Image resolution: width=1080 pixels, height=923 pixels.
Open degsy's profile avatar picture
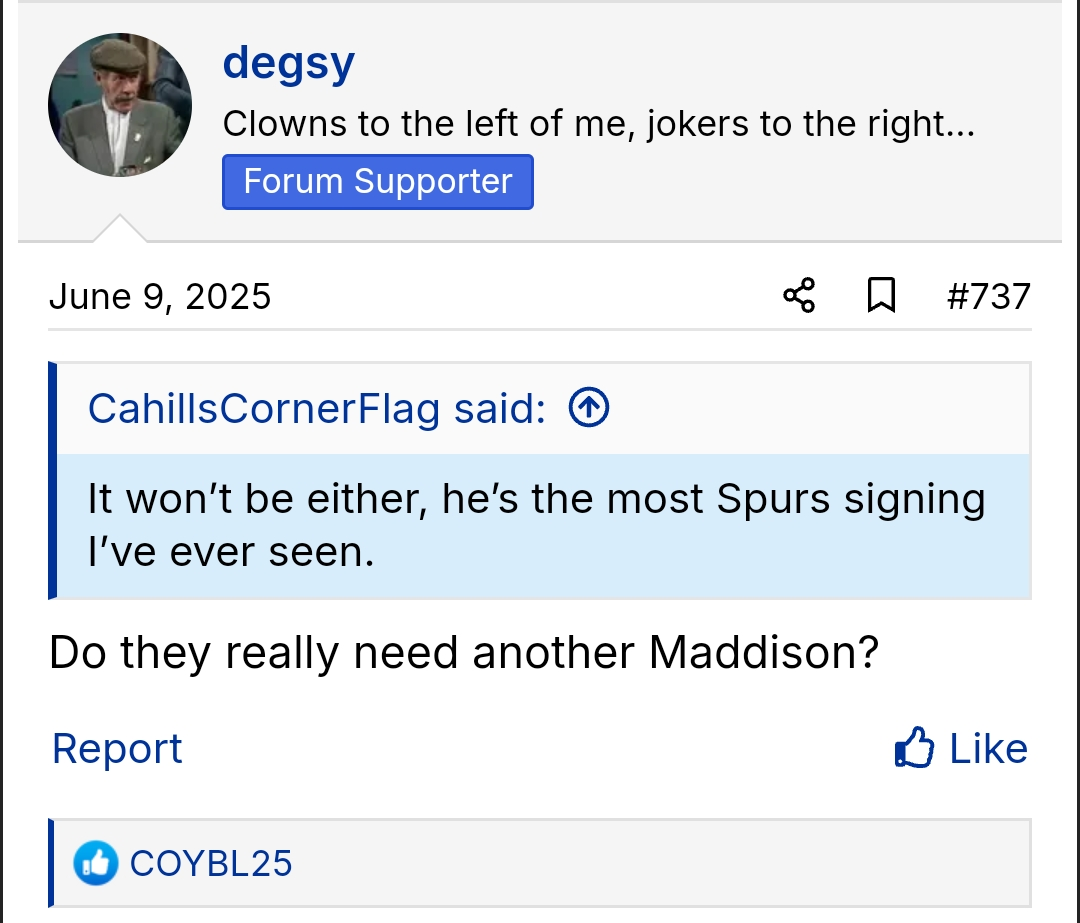[120, 105]
